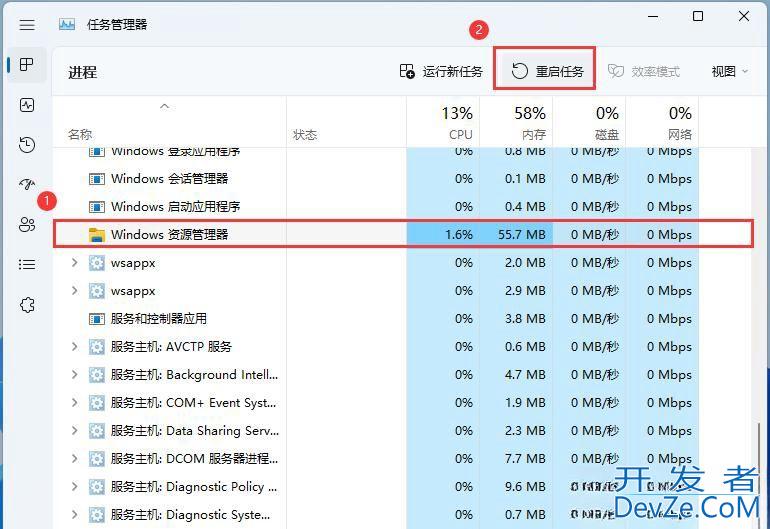The height and width of the screenshot is (529, 770).
Task: Click the gear icon for DCOM 服务器进程
Action: tap(97, 459)
